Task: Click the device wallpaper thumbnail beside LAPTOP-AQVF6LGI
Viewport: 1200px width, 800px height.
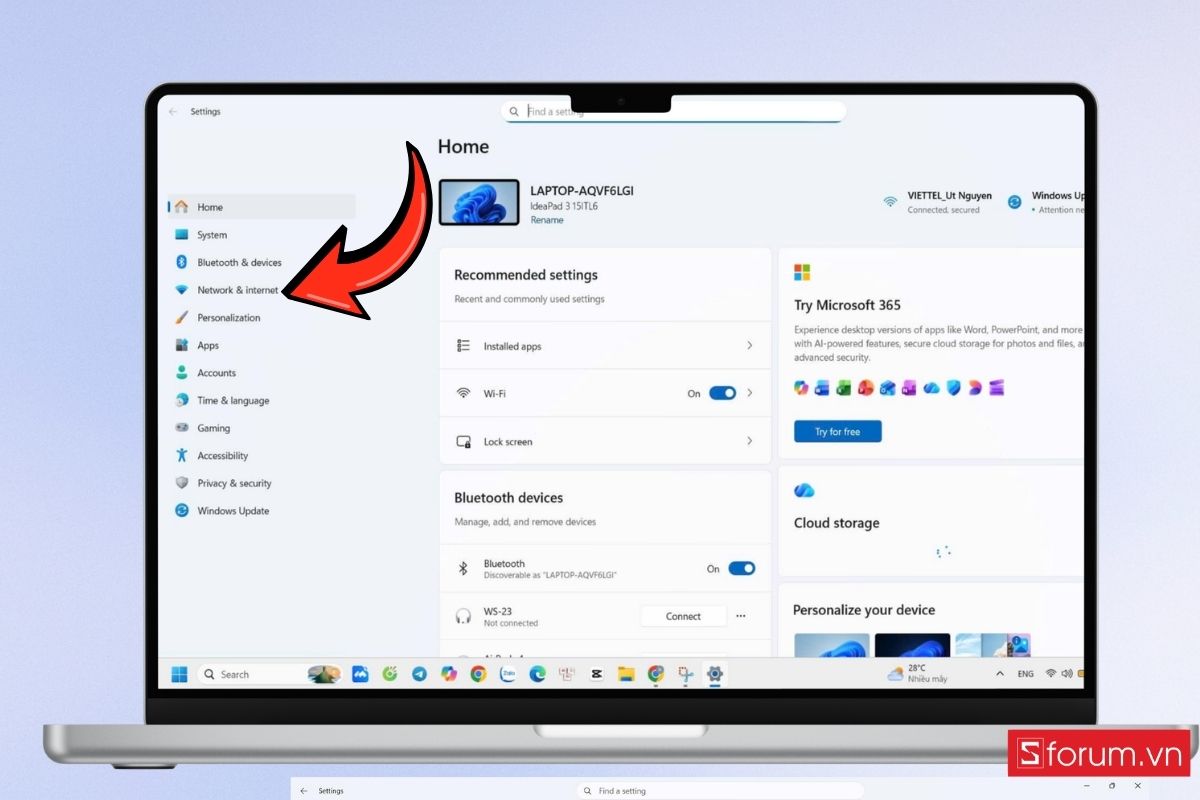Action: pos(480,203)
